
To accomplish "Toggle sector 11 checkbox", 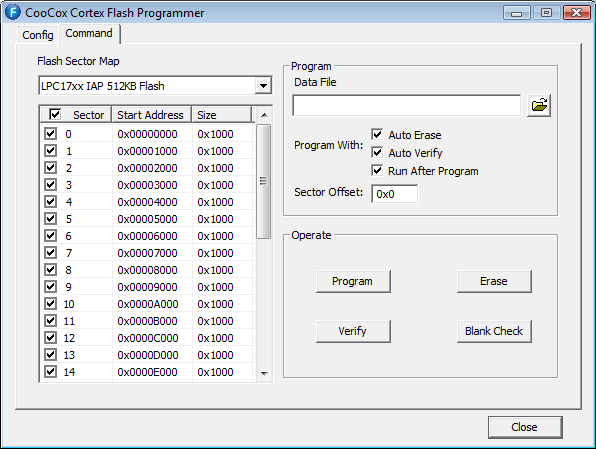I will [x=50, y=321].
